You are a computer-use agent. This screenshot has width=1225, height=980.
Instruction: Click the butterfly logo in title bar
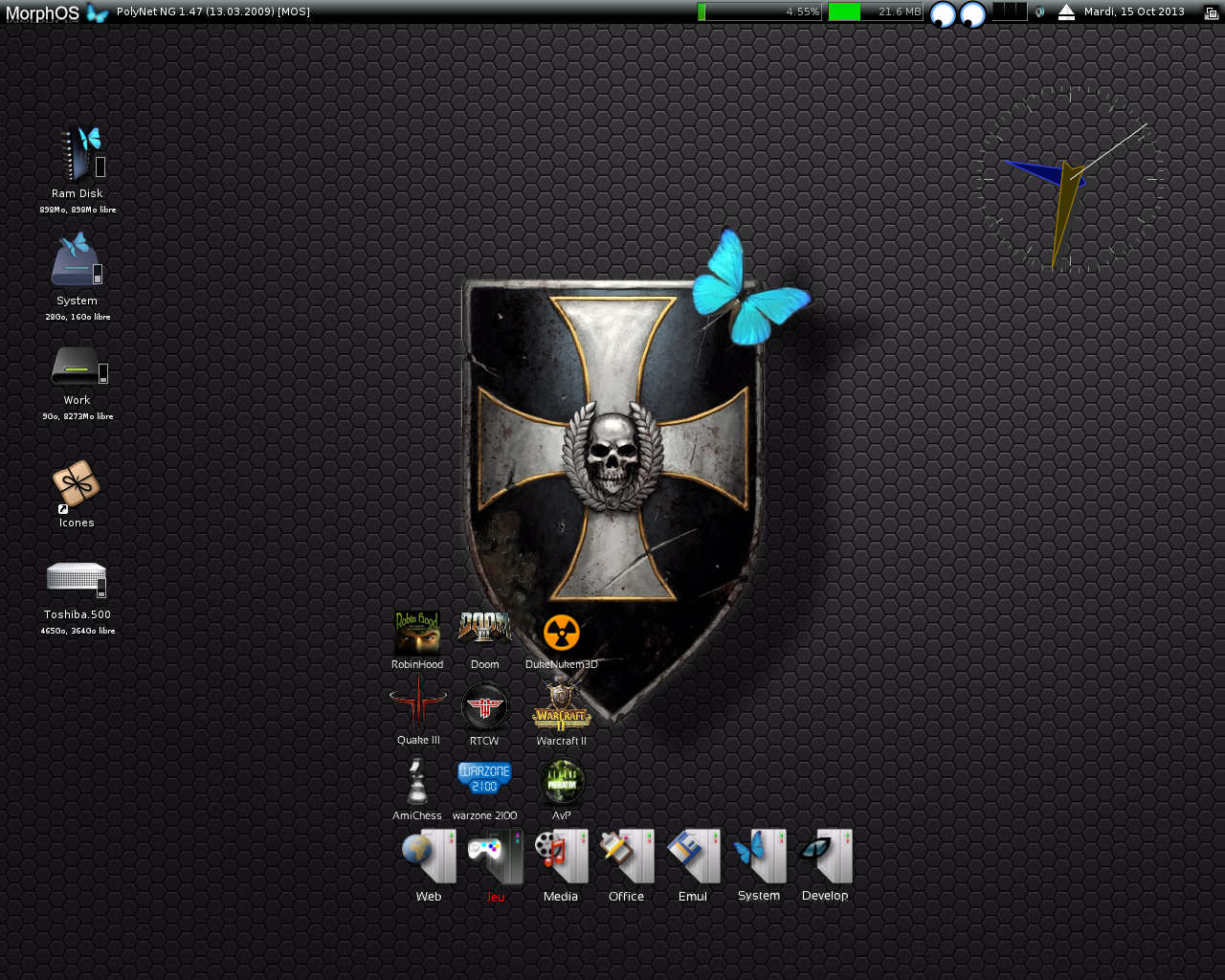pos(98,12)
